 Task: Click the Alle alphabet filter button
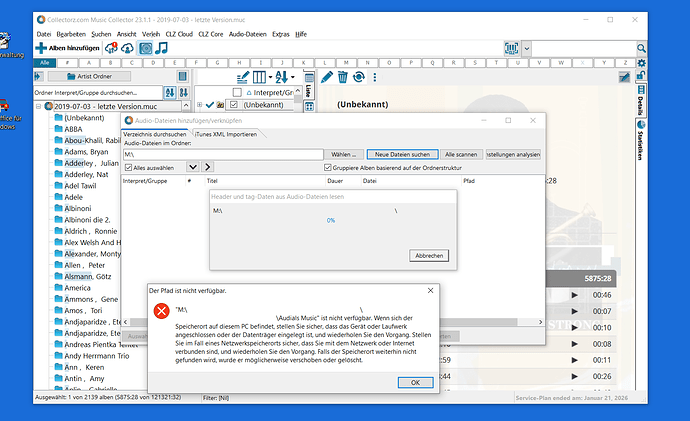point(45,63)
